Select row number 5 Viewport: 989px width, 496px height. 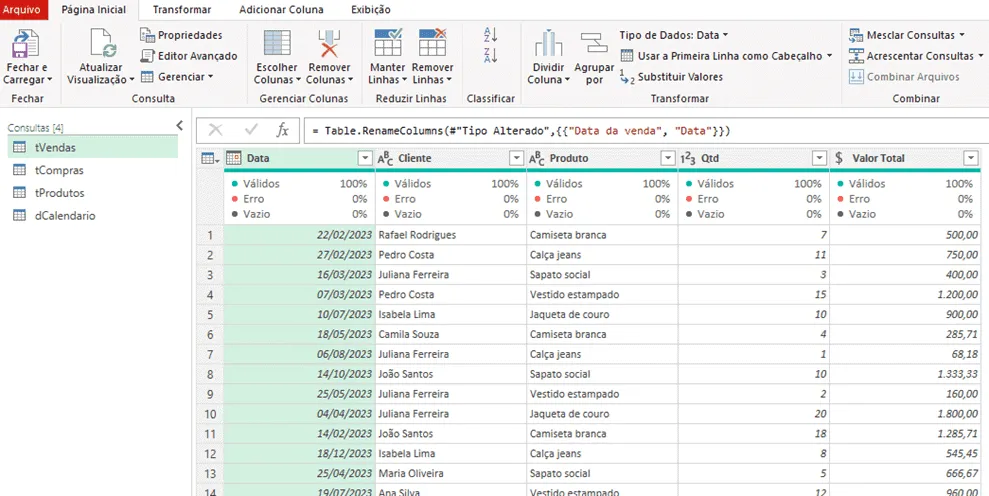click(209, 314)
